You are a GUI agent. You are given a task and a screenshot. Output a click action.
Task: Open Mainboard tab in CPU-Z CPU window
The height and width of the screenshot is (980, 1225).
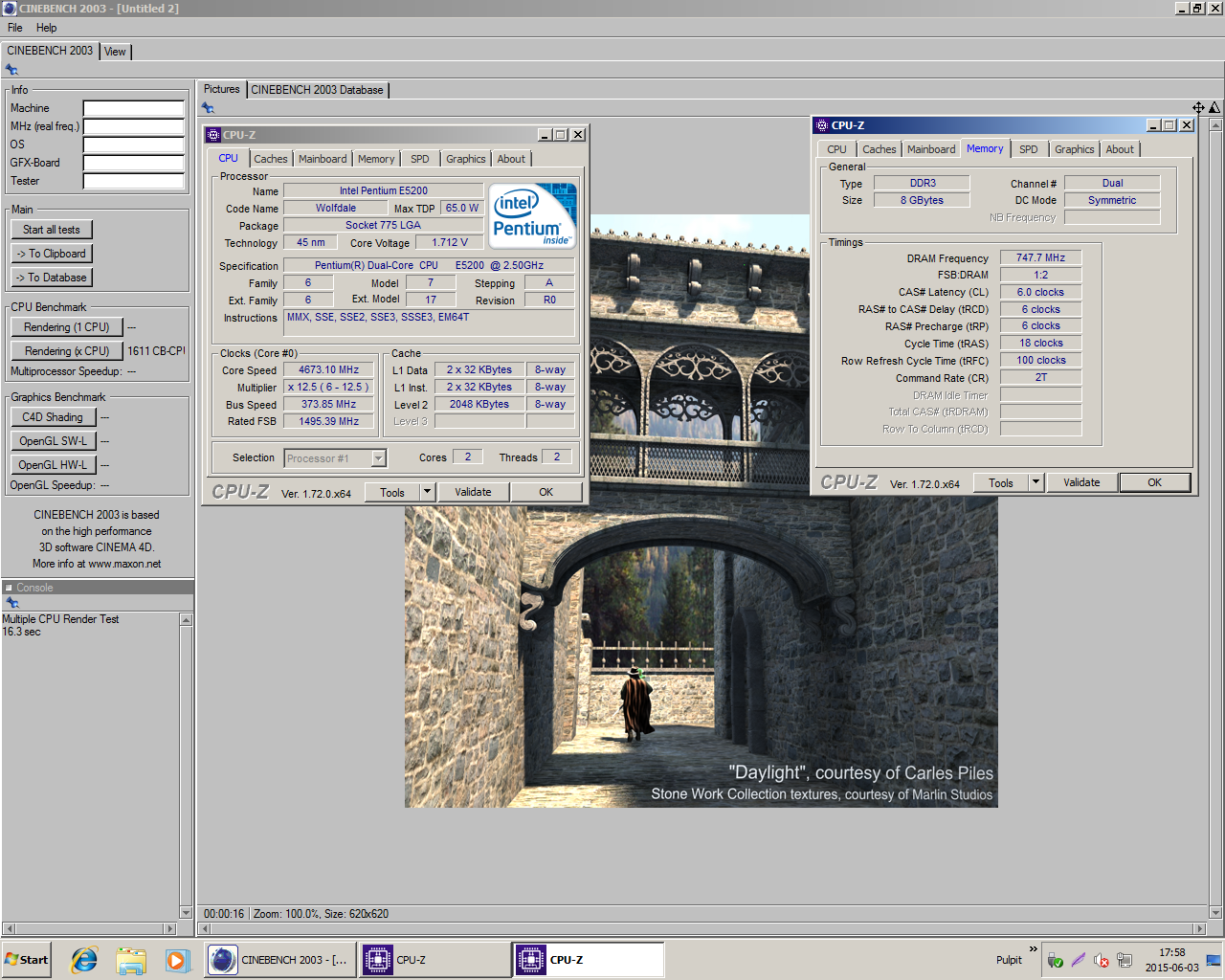[323, 159]
